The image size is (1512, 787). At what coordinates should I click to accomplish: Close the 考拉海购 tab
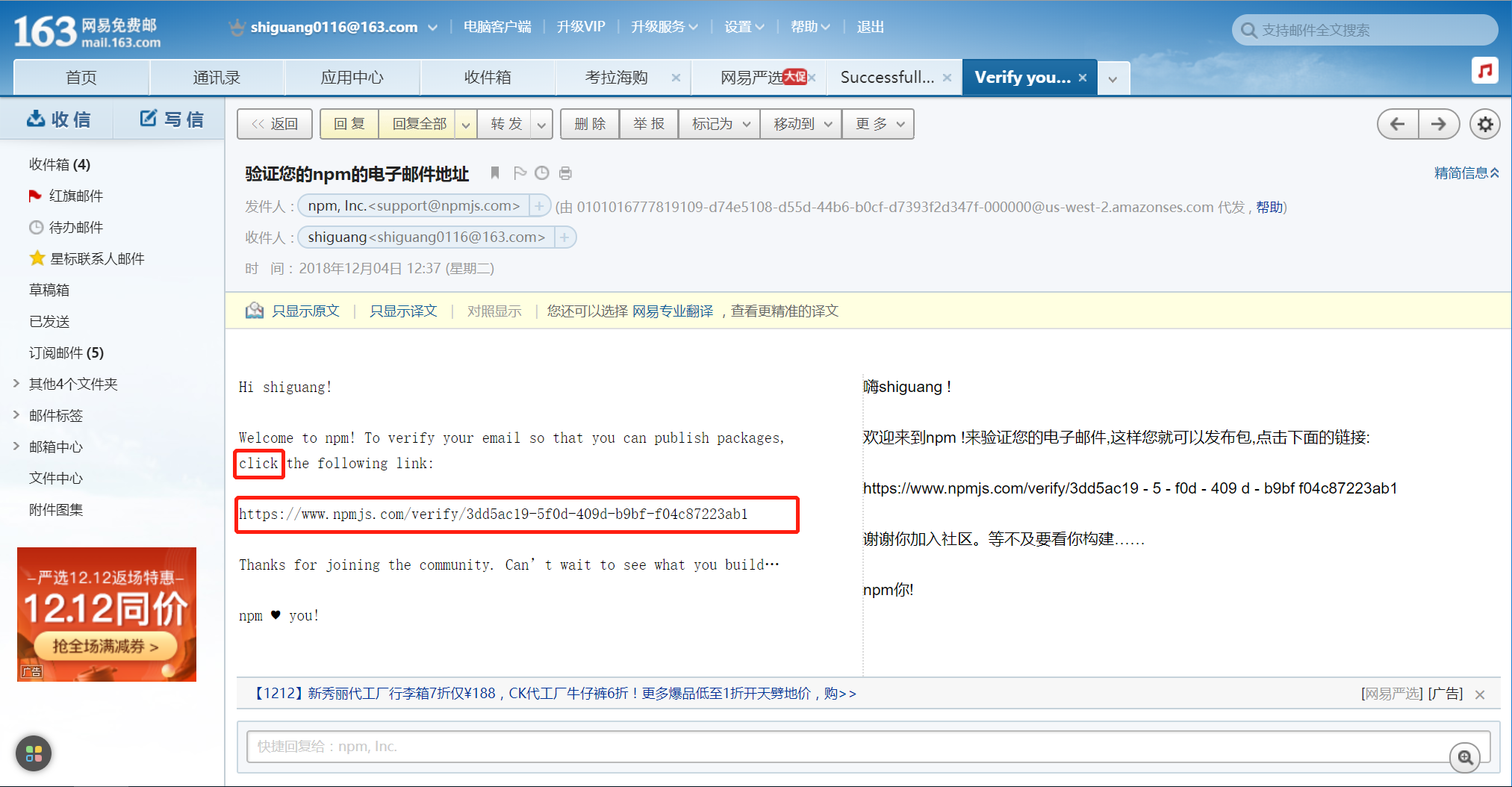tap(676, 78)
